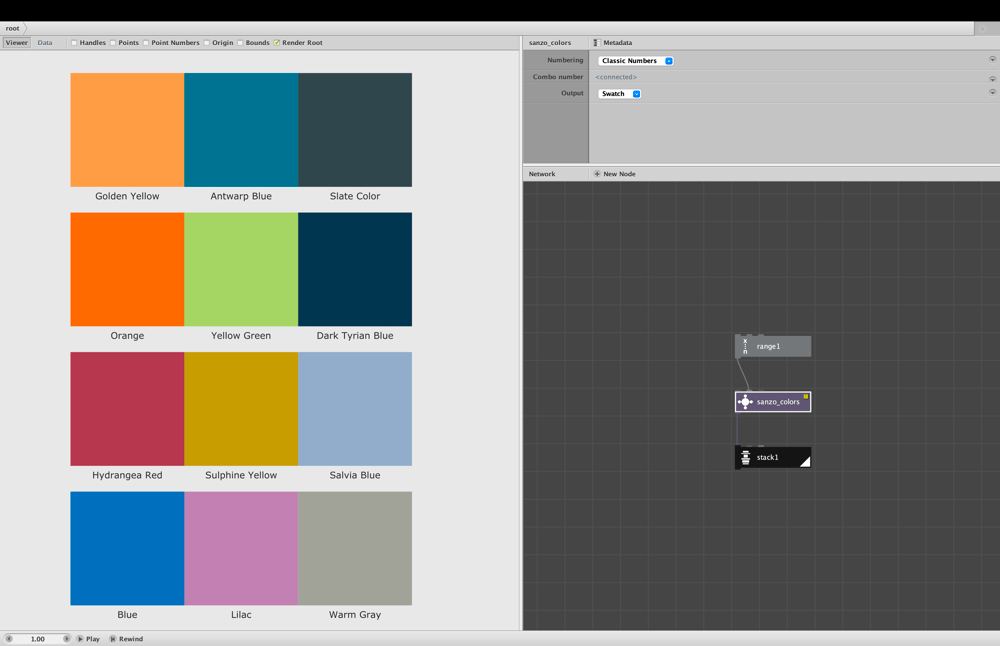Select the sanzo_colors node in the network
Viewport: 1000px width, 646px height.
[773, 402]
